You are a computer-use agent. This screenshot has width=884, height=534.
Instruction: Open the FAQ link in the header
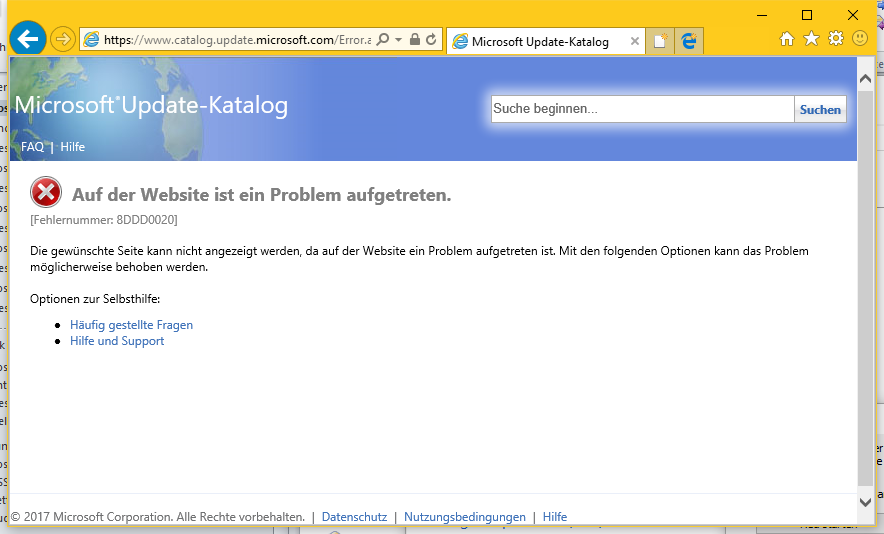pos(33,147)
